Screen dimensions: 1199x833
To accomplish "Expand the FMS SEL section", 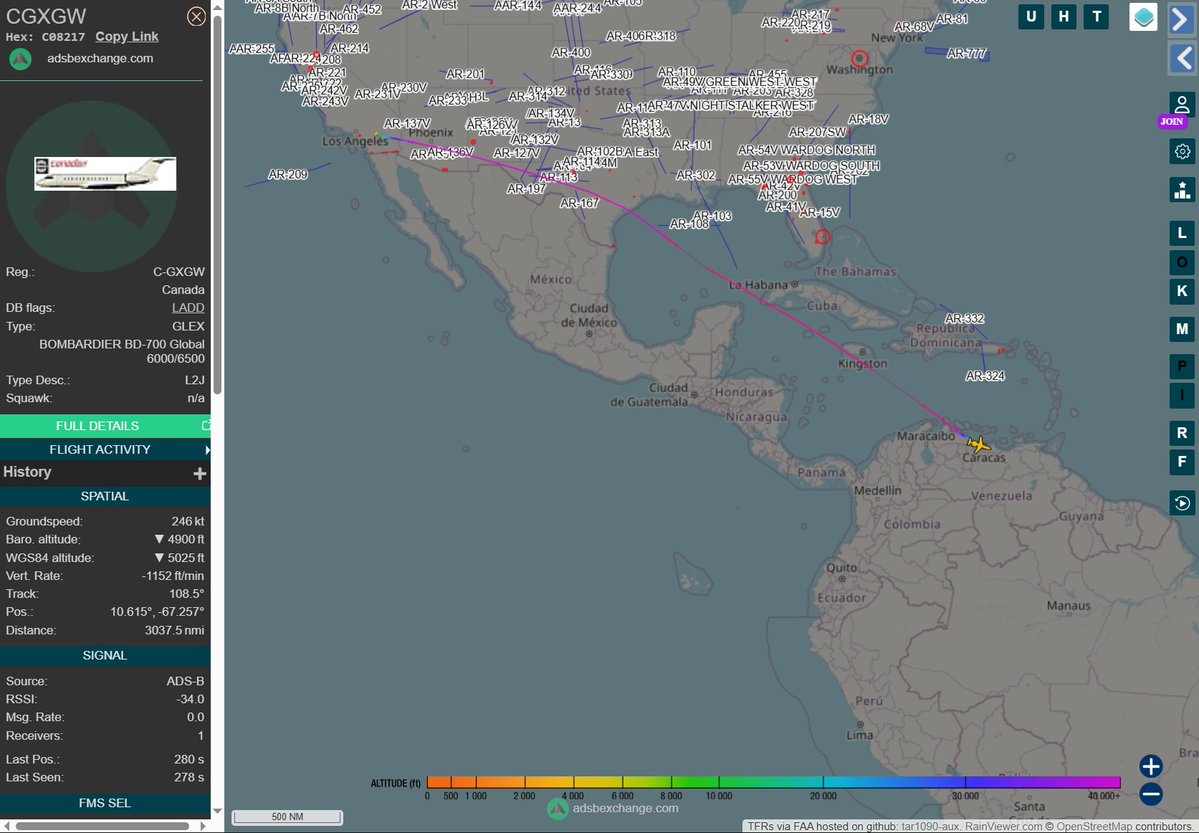I will point(105,803).
